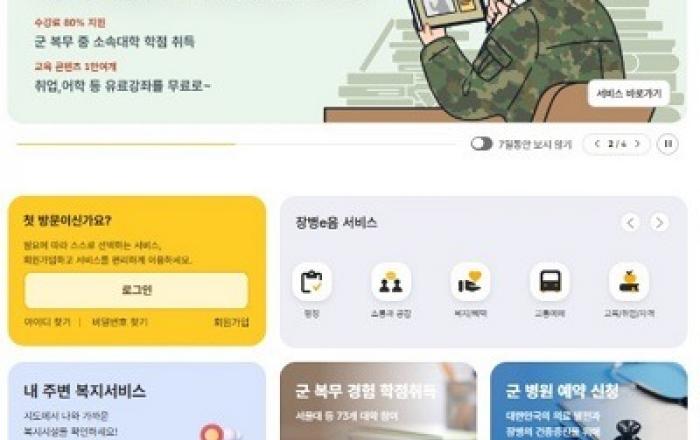
Task: Toggle the 7-day hide banner switch
Action: pos(481,144)
